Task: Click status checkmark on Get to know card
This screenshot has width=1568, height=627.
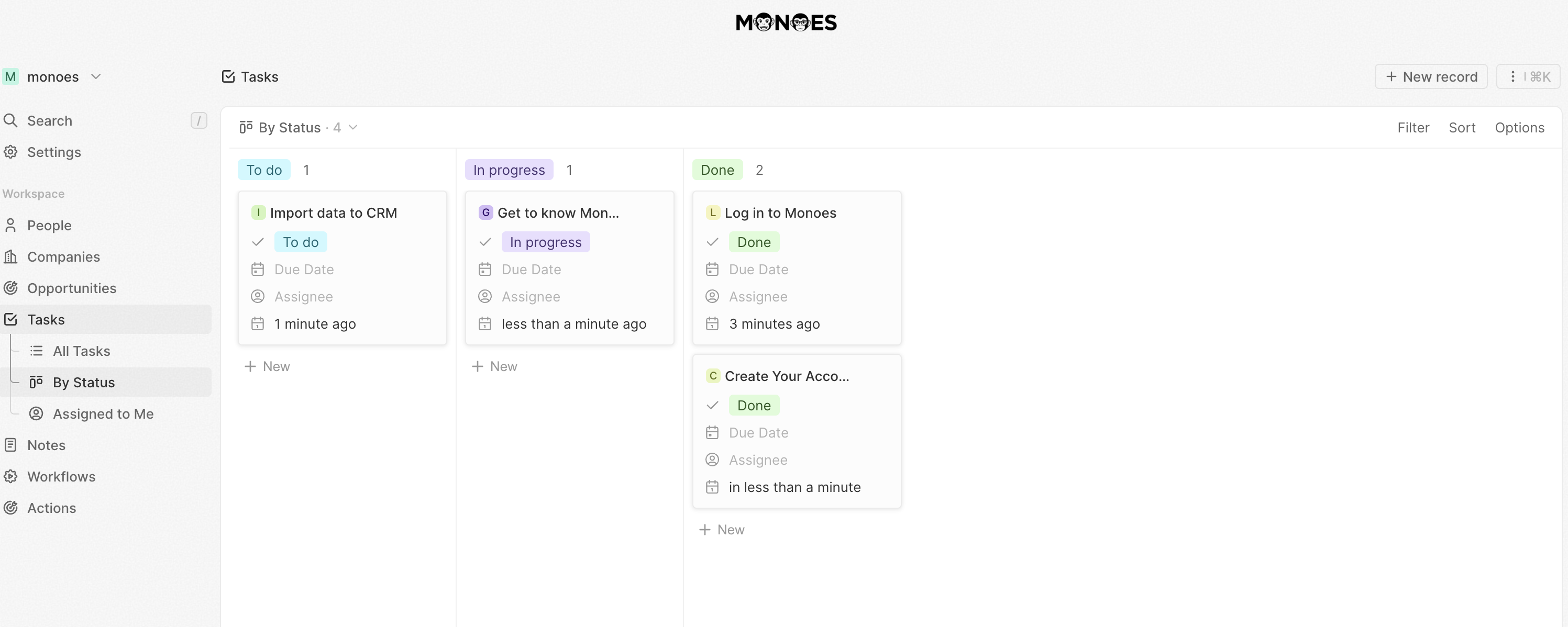Action: pos(484,242)
